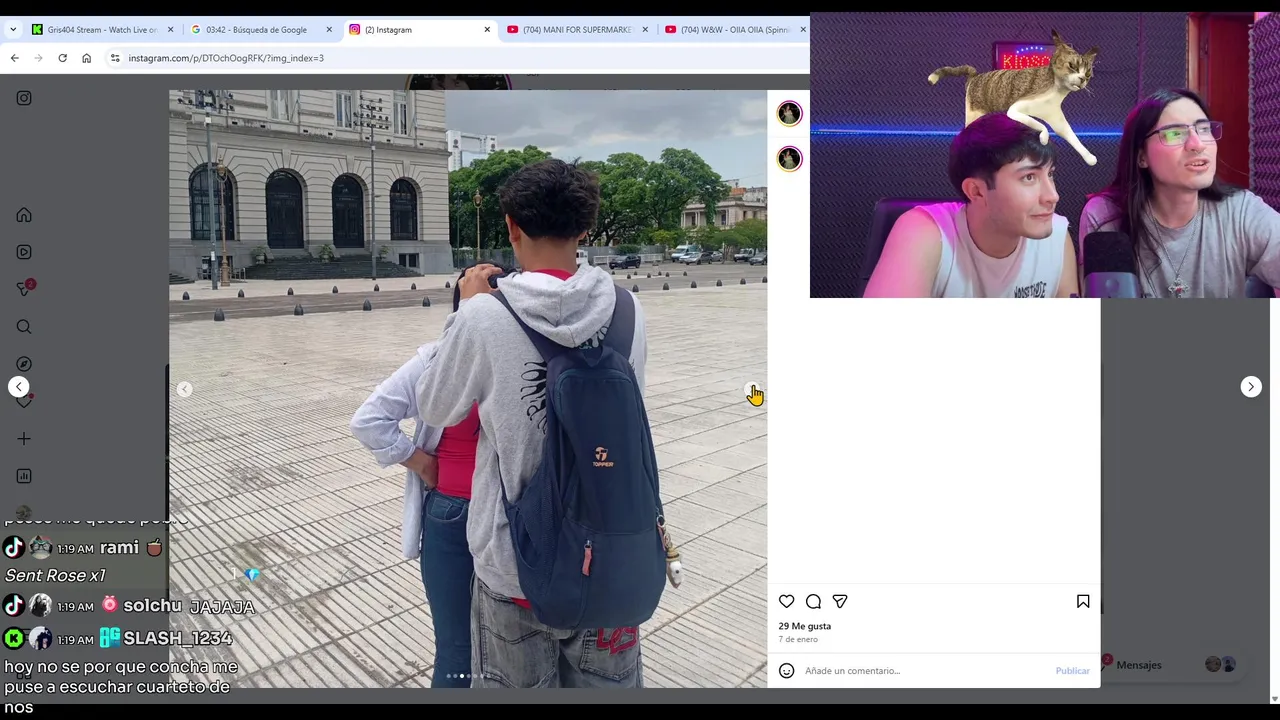Save the post with bookmark icon
1280x720 pixels.
pos(1083,601)
